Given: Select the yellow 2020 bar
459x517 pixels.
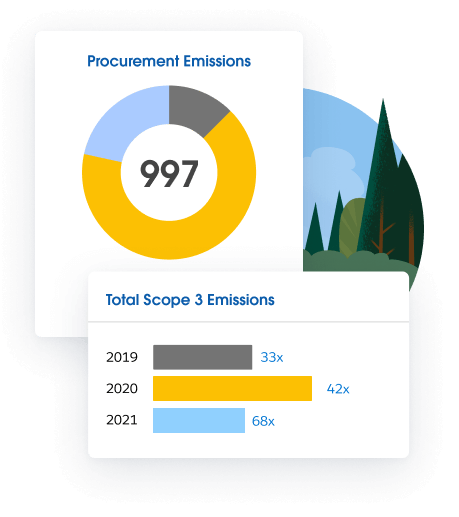Looking at the screenshot, I should point(232,388).
